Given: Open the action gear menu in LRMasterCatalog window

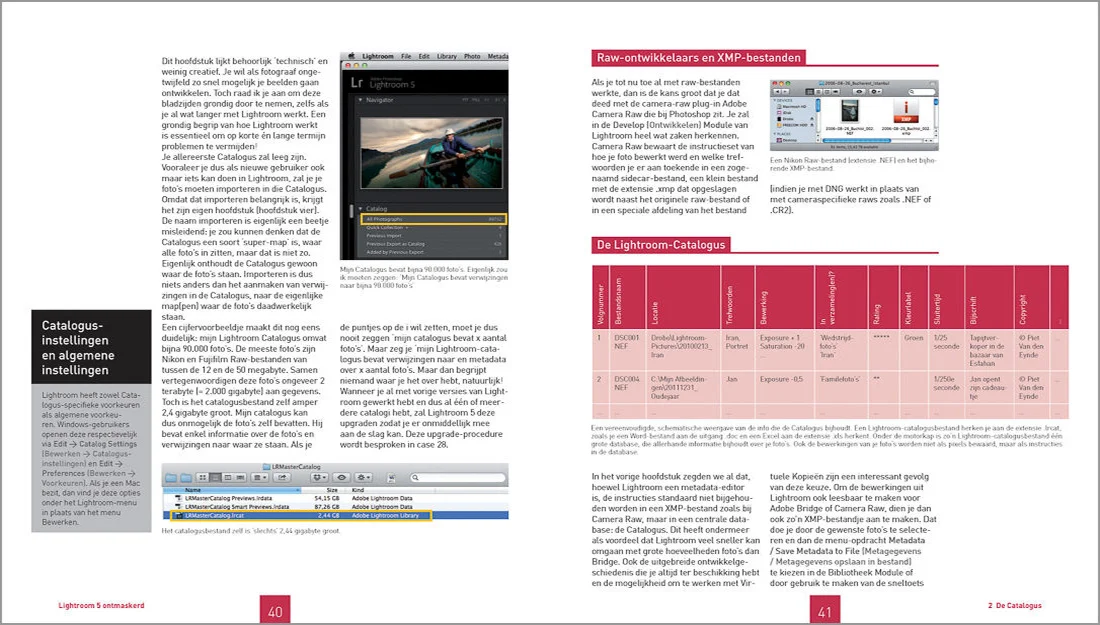Looking at the screenshot, I should (363, 478).
